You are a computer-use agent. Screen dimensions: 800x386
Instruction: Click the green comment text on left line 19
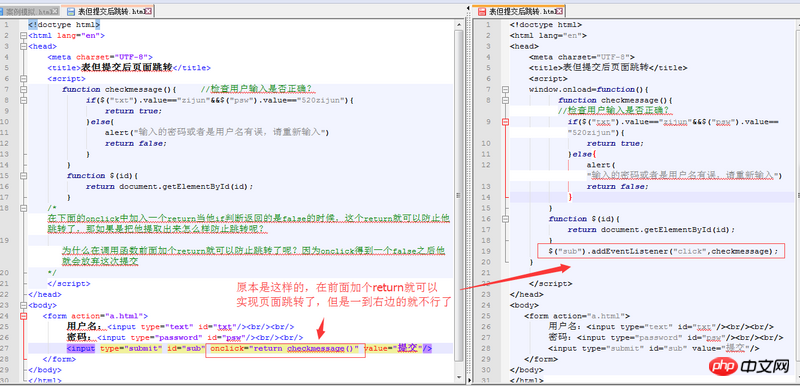(254, 256)
